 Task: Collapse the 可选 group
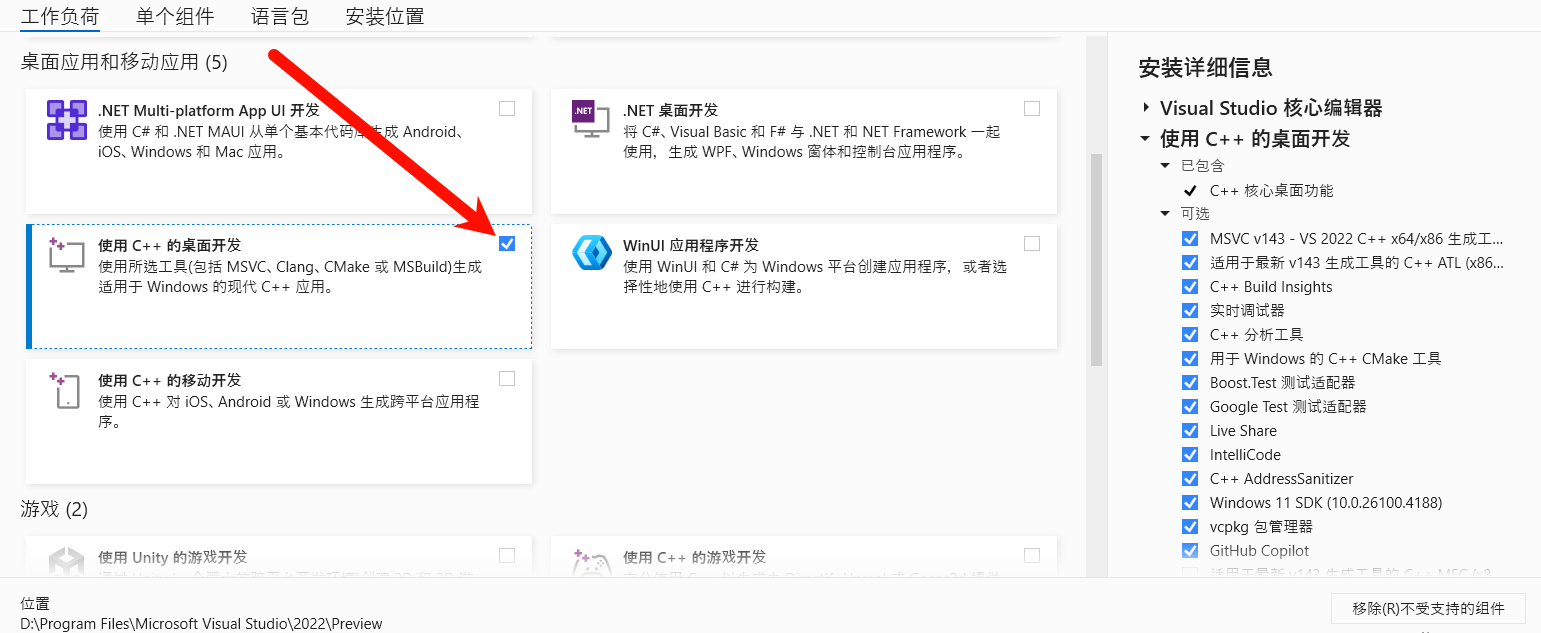pyautogui.click(x=1165, y=214)
